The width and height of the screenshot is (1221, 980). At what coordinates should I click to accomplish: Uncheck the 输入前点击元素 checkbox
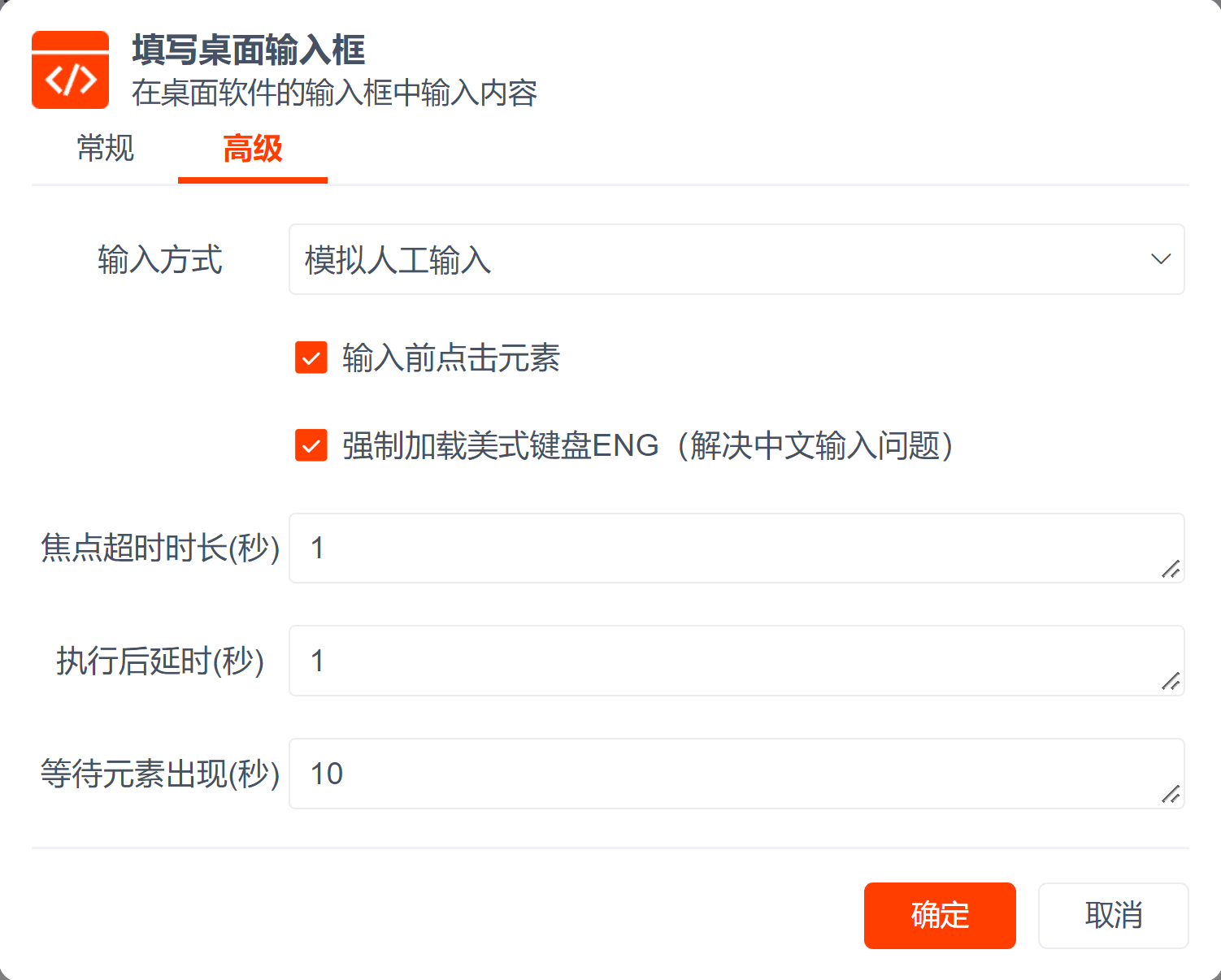coord(311,358)
